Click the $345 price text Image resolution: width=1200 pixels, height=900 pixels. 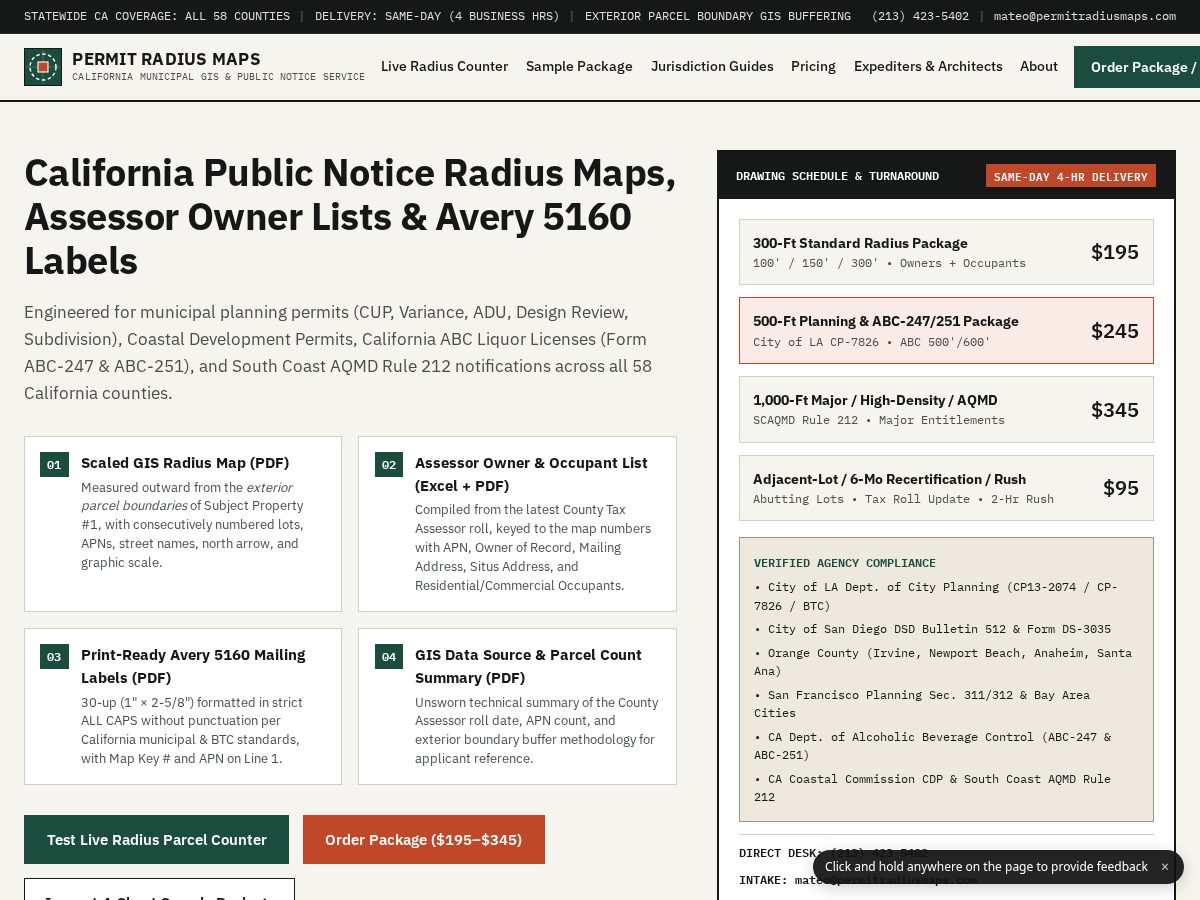[1115, 410]
